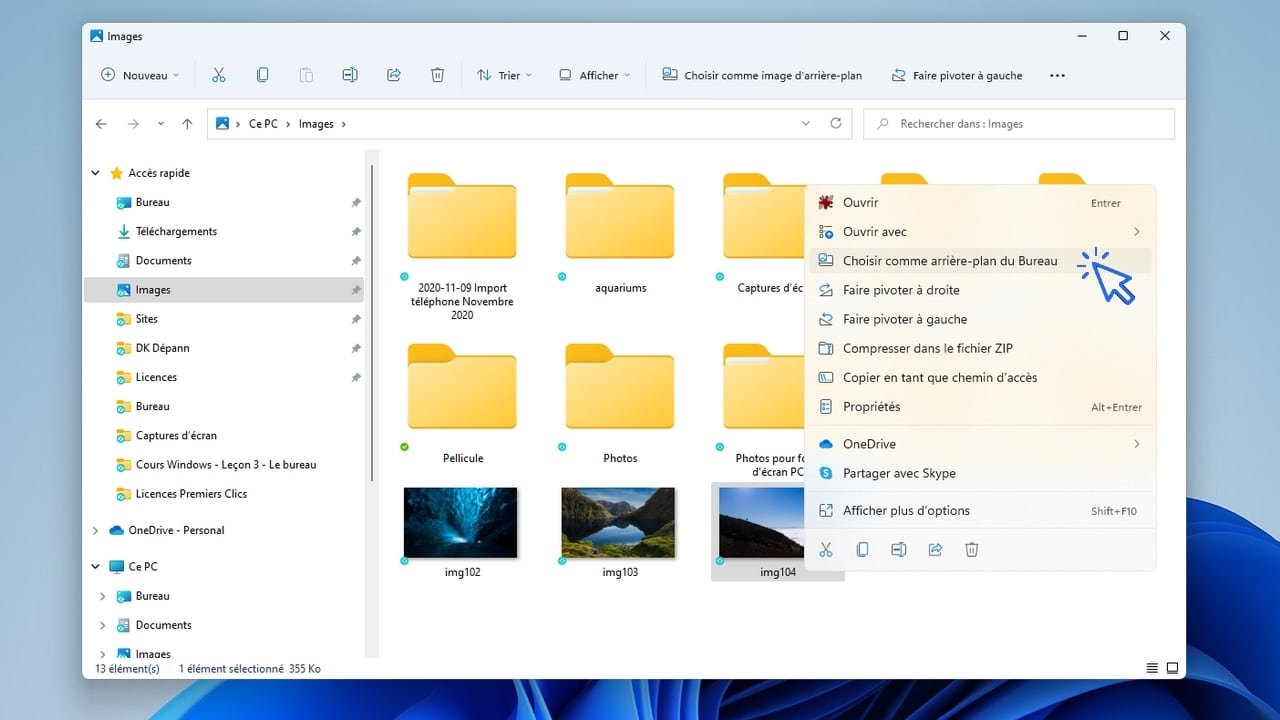Select the 2020-11-09 Import téléphone folder

462,246
